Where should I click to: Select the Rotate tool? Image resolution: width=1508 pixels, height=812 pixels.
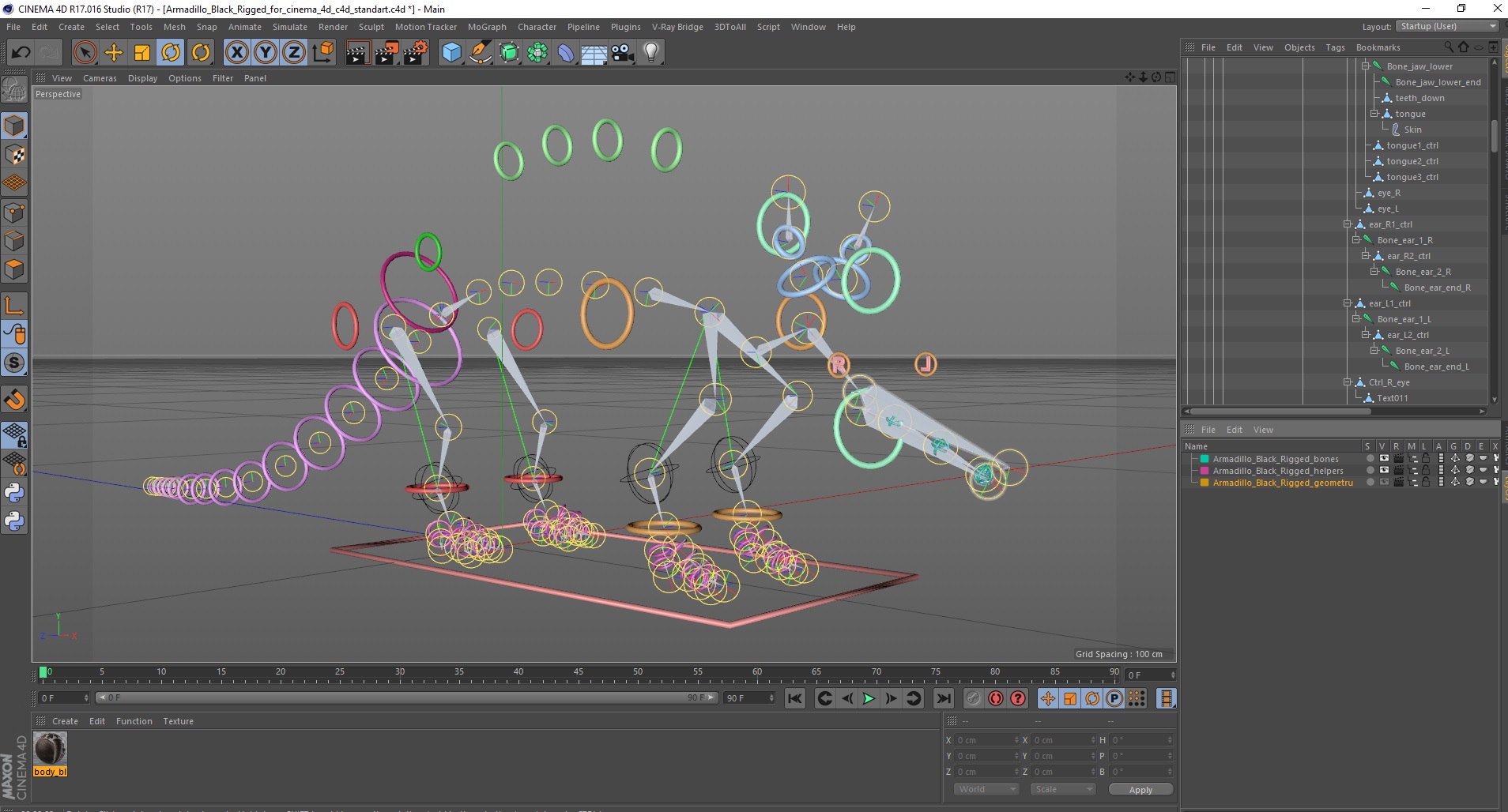171,53
